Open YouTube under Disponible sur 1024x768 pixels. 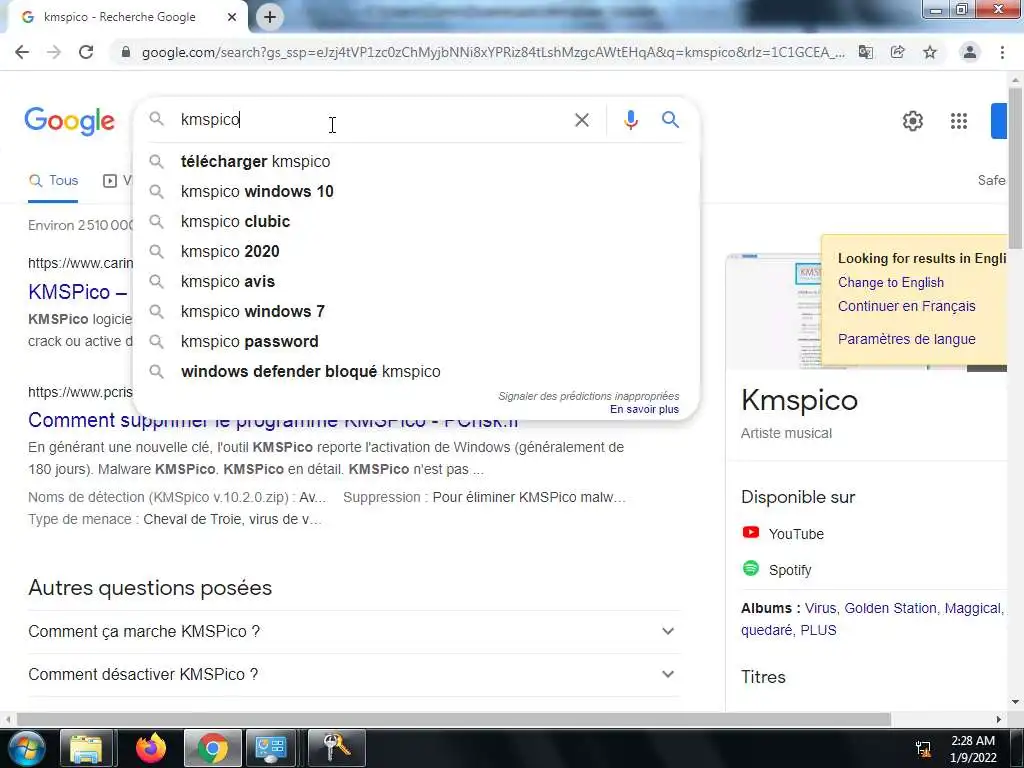pos(795,534)
